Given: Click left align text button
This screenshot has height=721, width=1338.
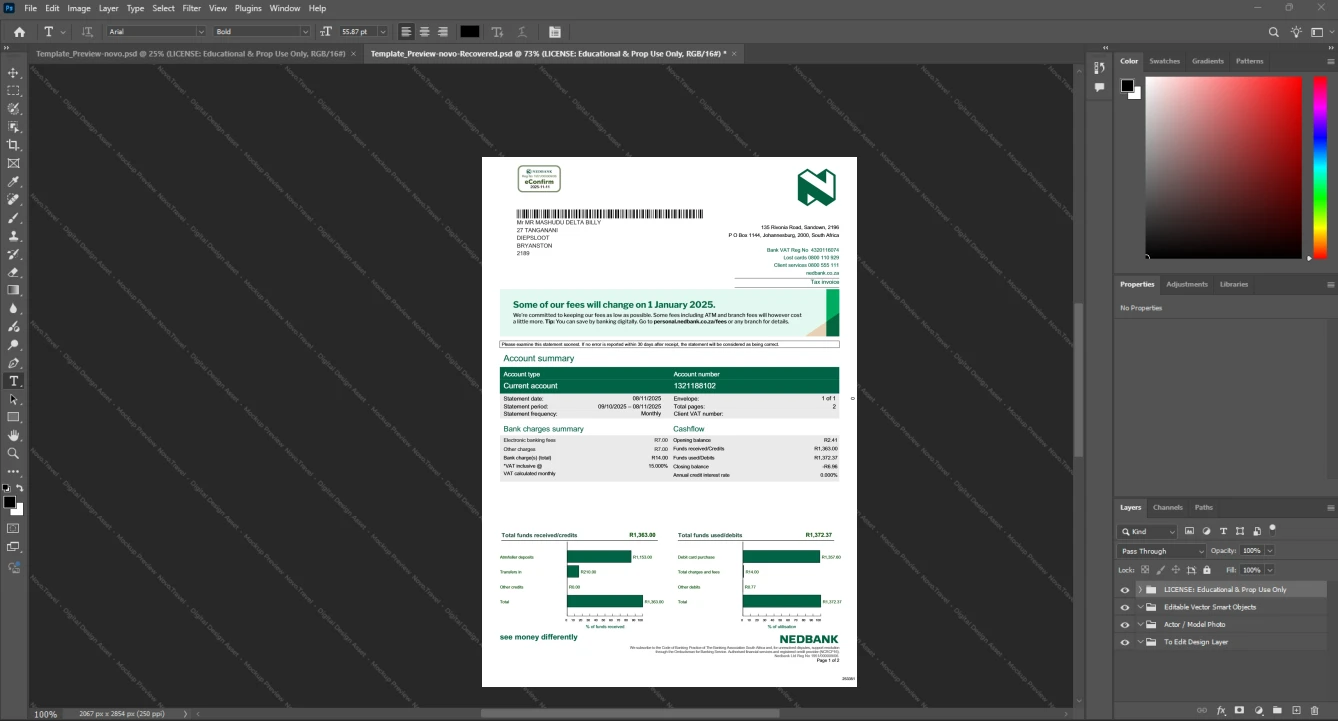Looking at the screenshot, I should coord(405,32).
